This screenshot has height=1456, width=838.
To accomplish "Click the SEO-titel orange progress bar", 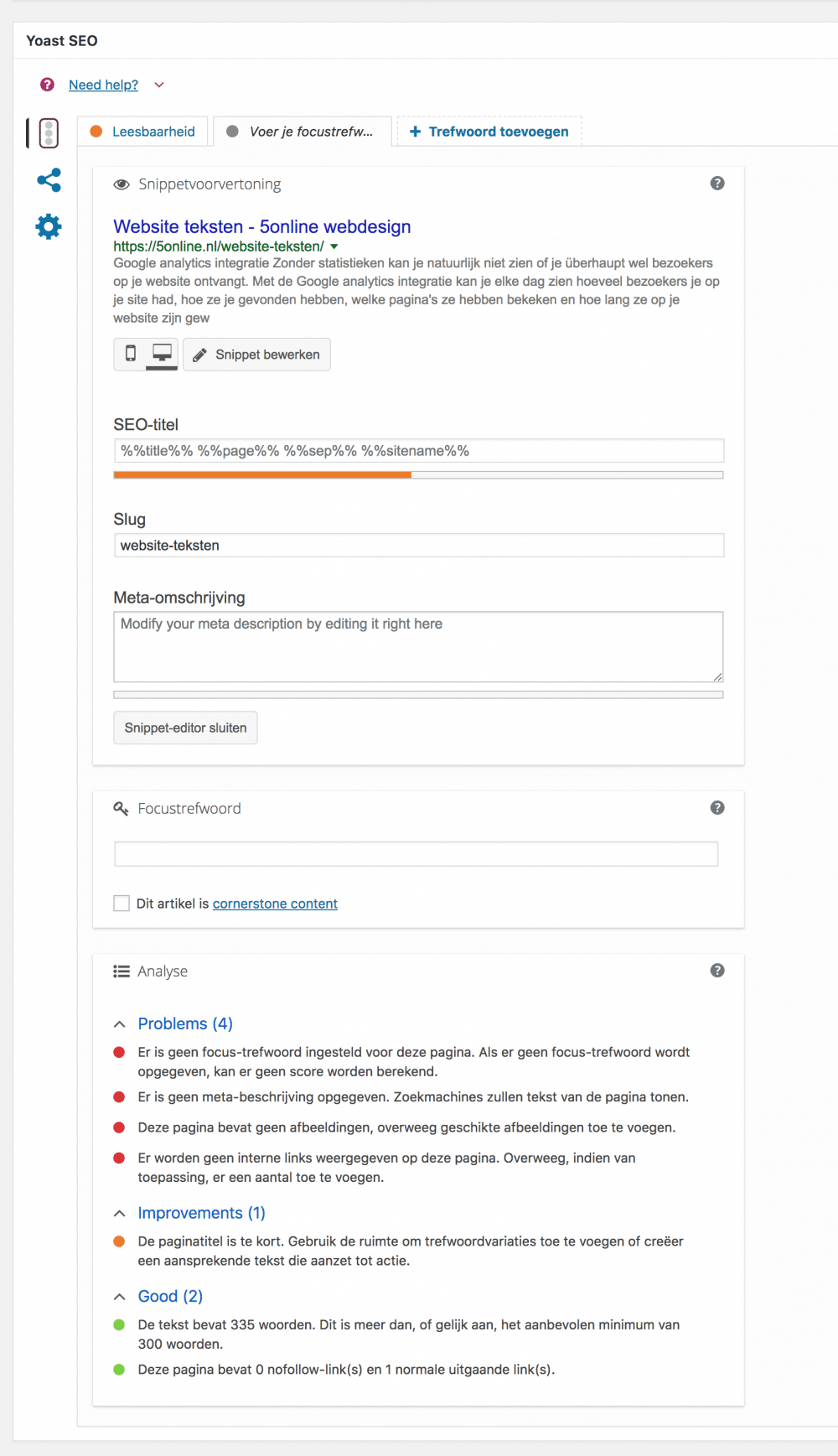I will [262, 475].
